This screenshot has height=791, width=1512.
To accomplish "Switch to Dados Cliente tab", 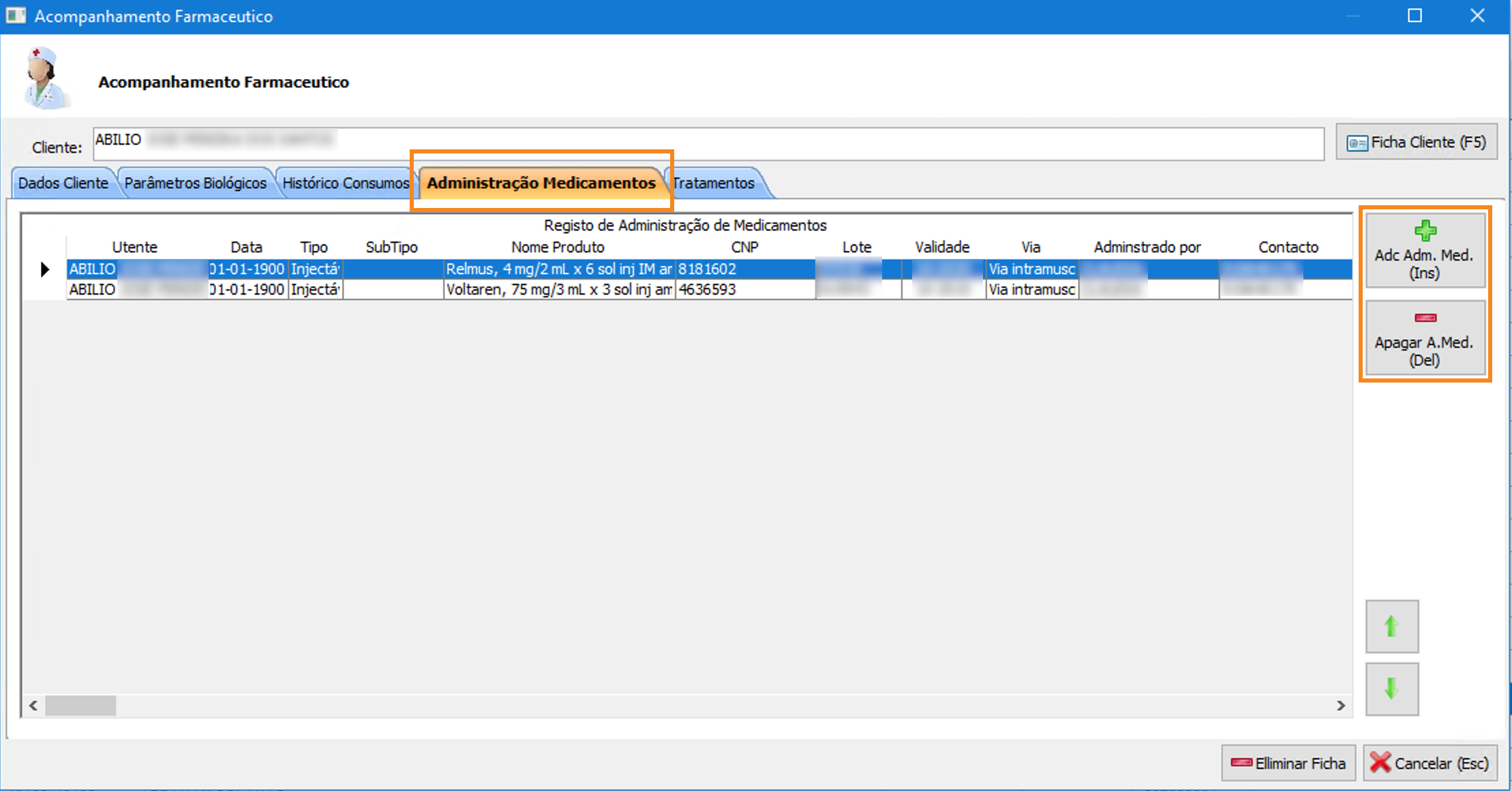I will [x=63, y=183].
